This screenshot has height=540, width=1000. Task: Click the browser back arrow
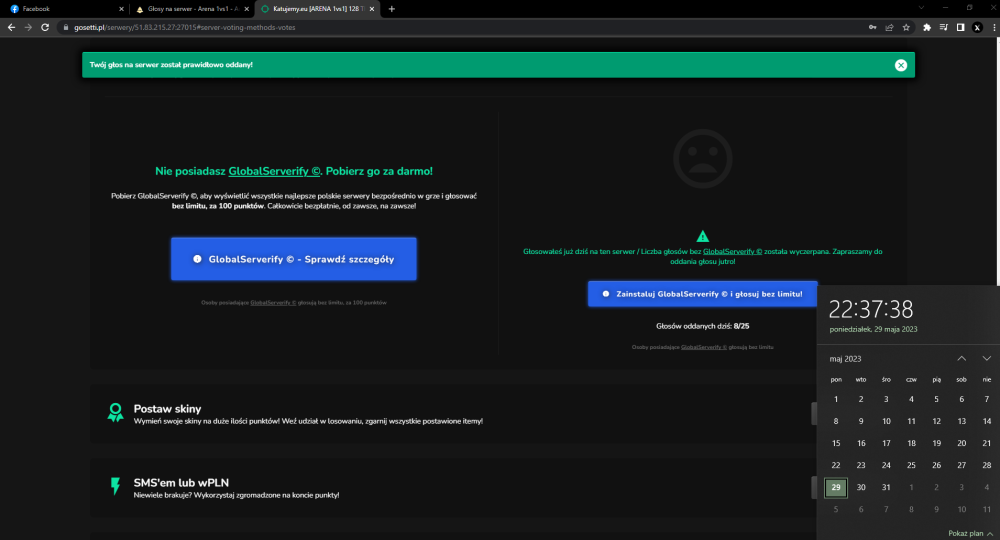[11, 27]
